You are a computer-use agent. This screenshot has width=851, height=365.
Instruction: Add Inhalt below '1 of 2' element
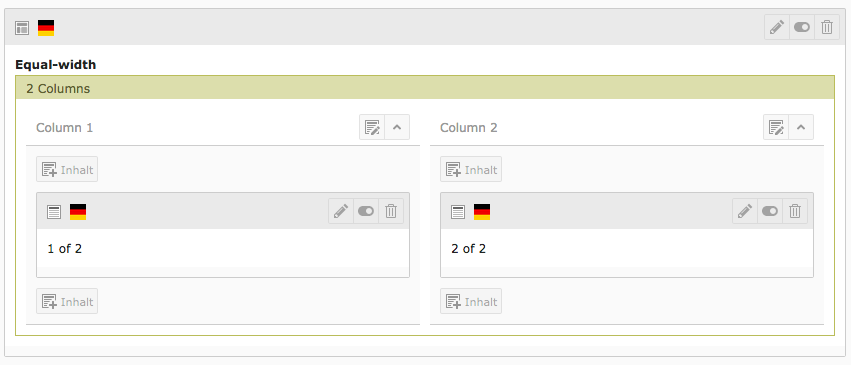coord(67,301)
